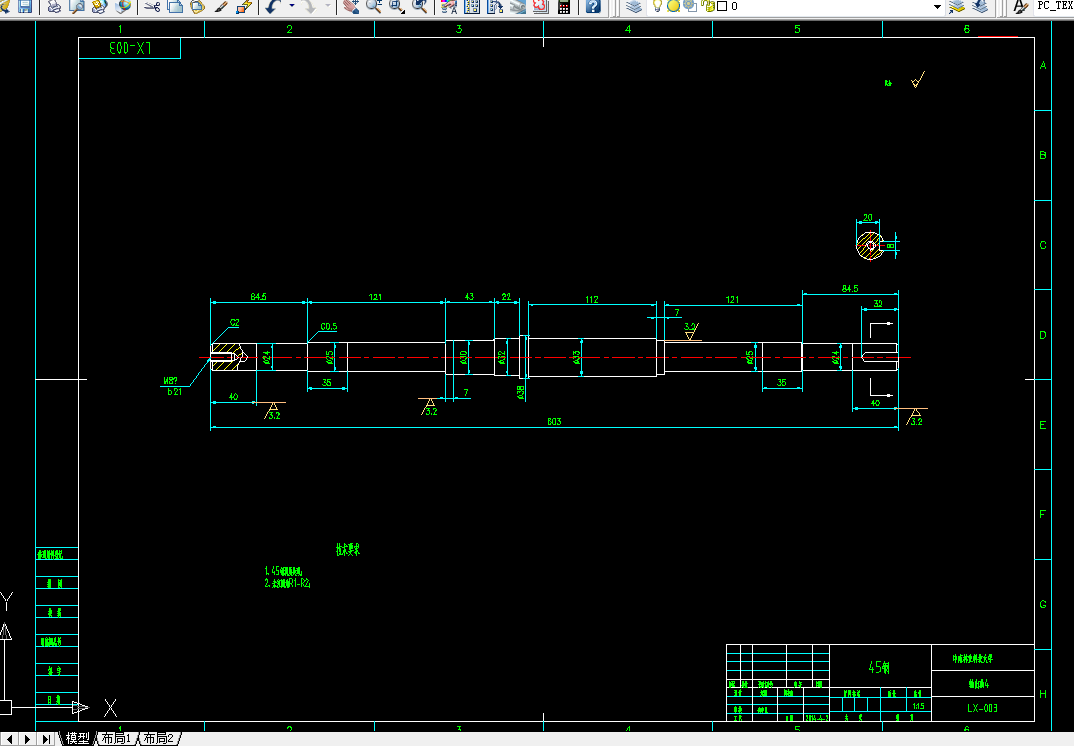The width and height of the screenshot is (1074, 746).
Task: Open the Markup Set Manager icon
Action: (x=540, y=6)
